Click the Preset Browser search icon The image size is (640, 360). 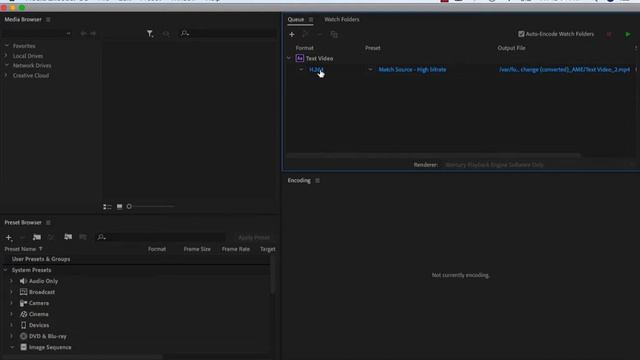point(101,237)
